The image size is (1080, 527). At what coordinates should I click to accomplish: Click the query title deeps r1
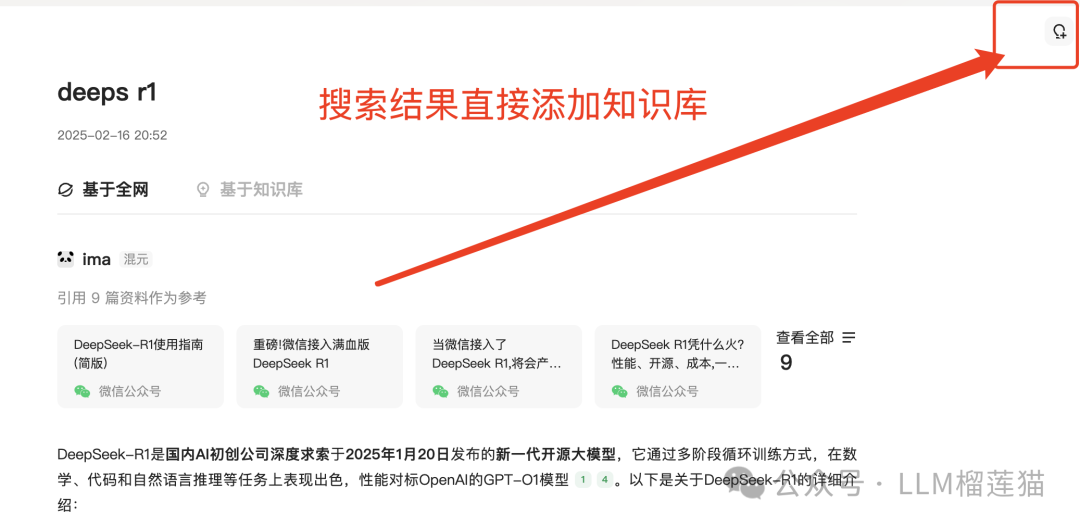(x=107, y=93)
